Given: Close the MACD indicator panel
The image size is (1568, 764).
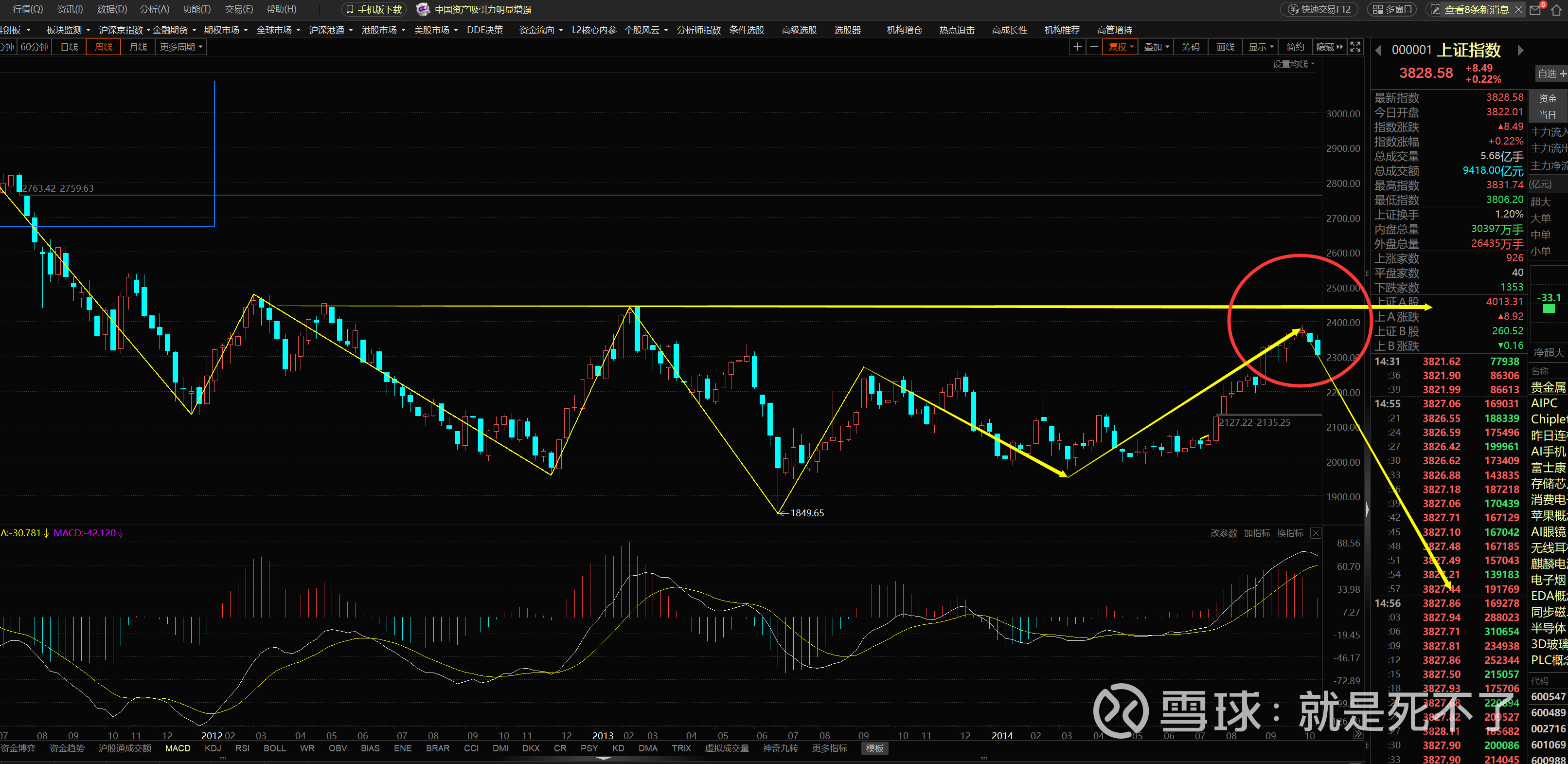Looking at the screenshot, I should [1316, 533].
